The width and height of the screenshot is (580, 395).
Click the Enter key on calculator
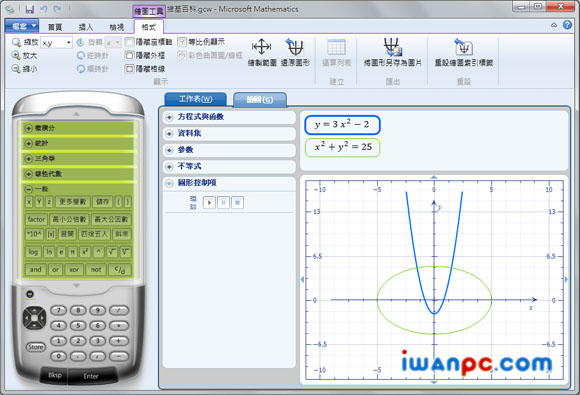[91, 376]
